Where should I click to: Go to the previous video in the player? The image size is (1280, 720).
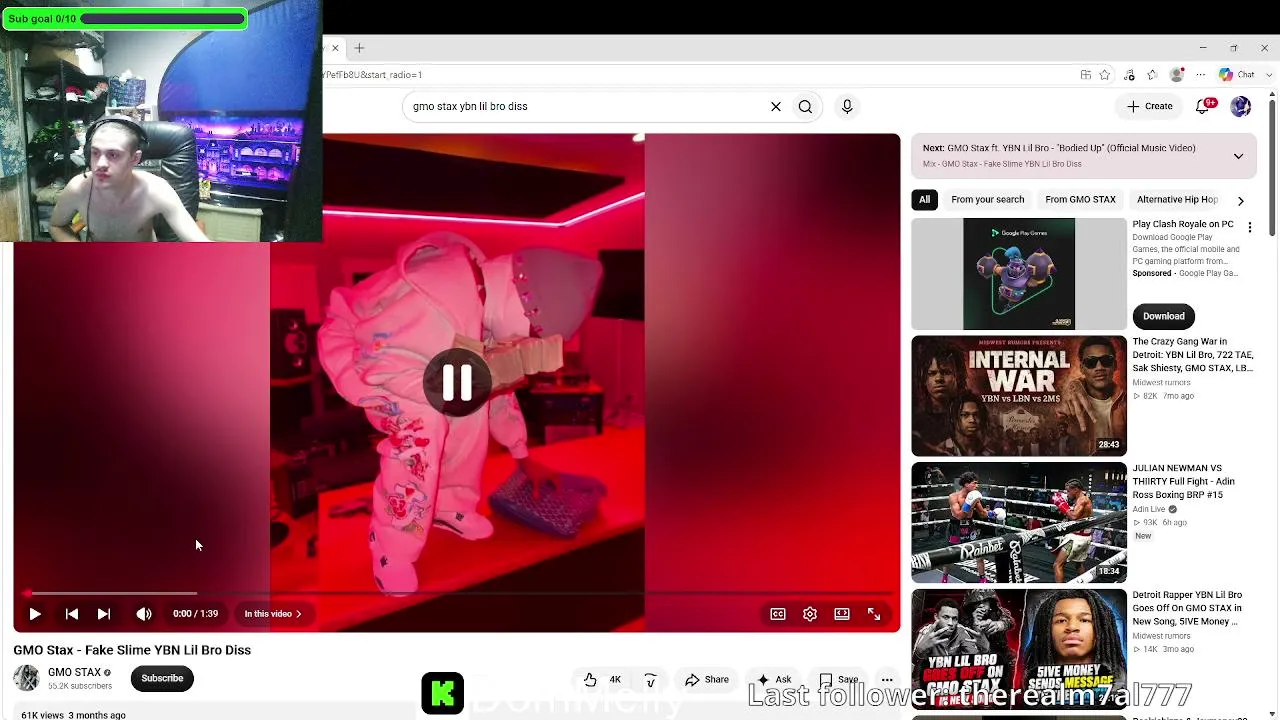point(71,614)
